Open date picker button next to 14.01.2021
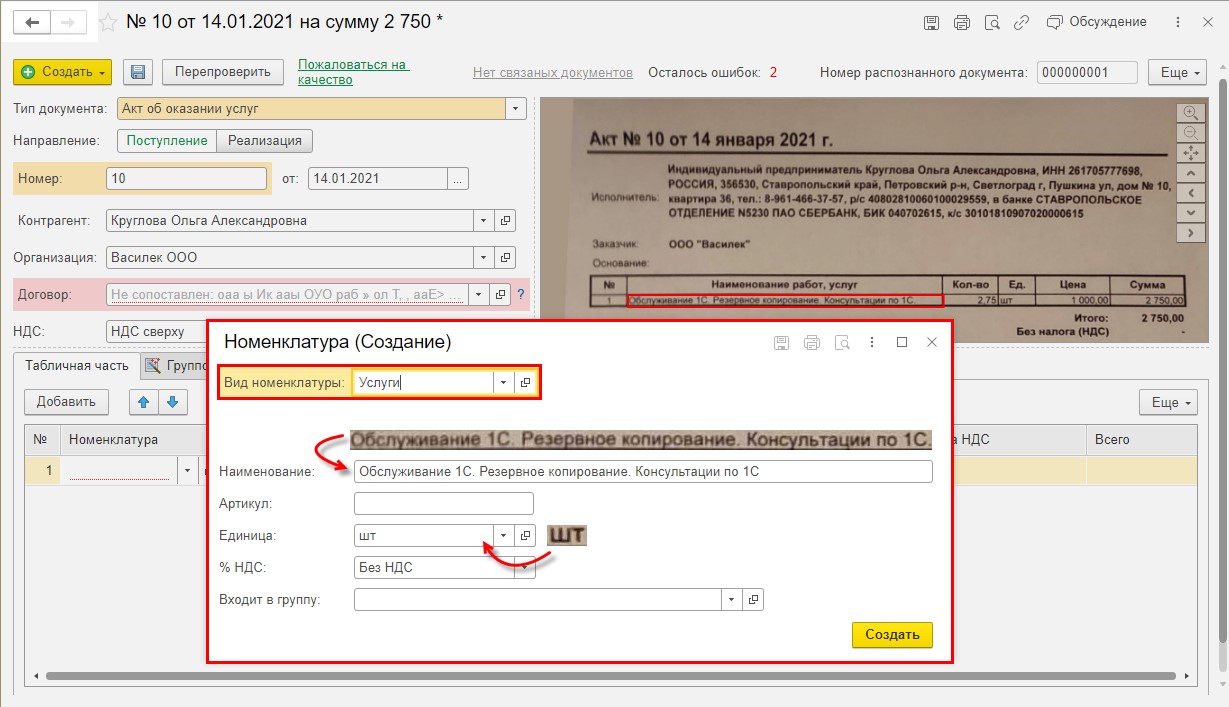This screenshot has height=707, width=1229. (x=458, y=179)
